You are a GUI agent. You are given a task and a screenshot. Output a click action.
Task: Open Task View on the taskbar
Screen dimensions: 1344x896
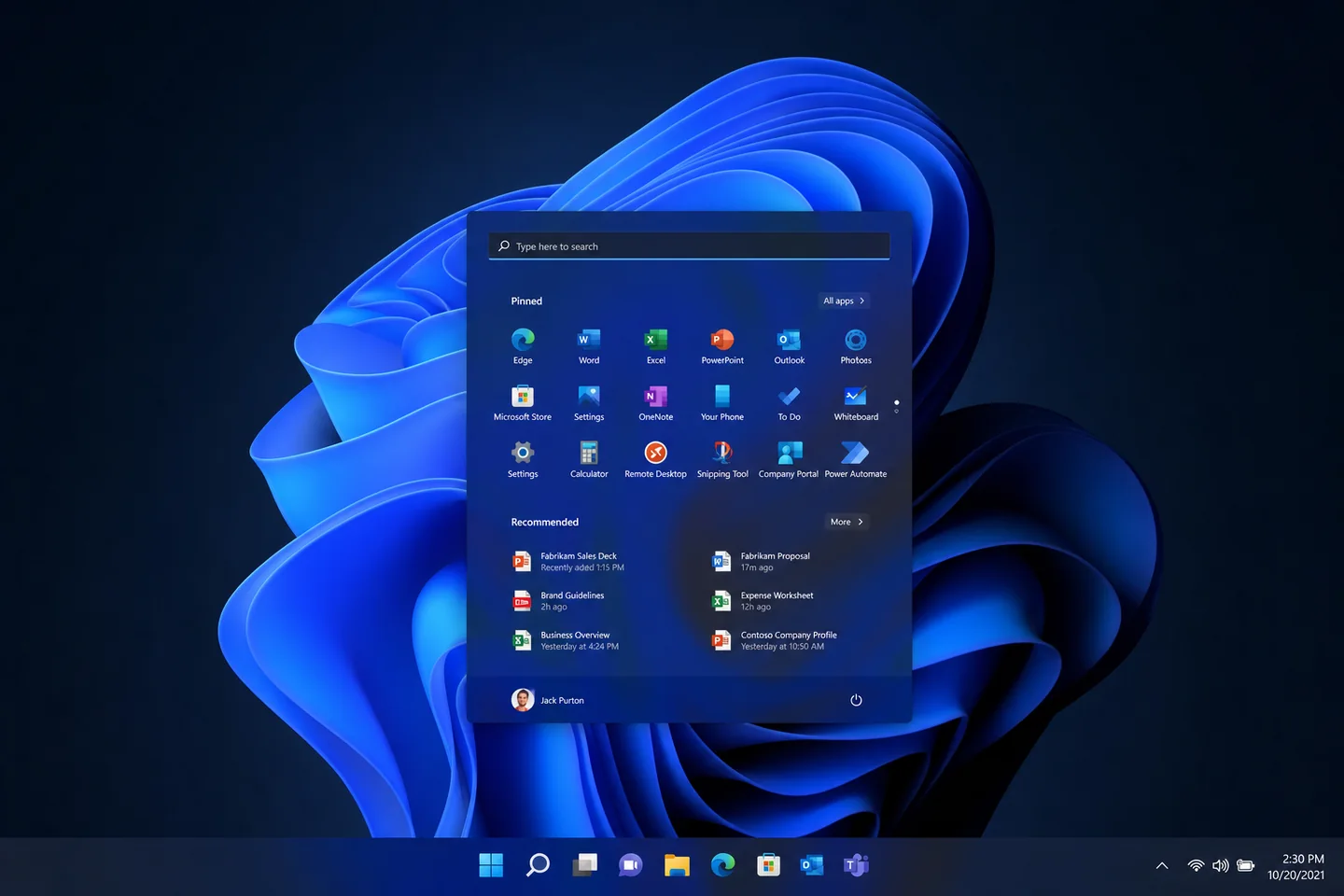point(584,865)
